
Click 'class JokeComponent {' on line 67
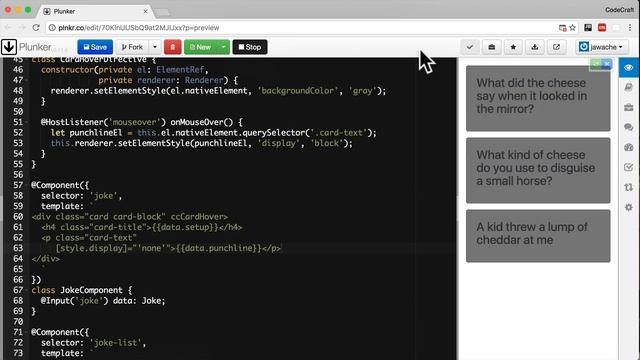click(82, 290)
